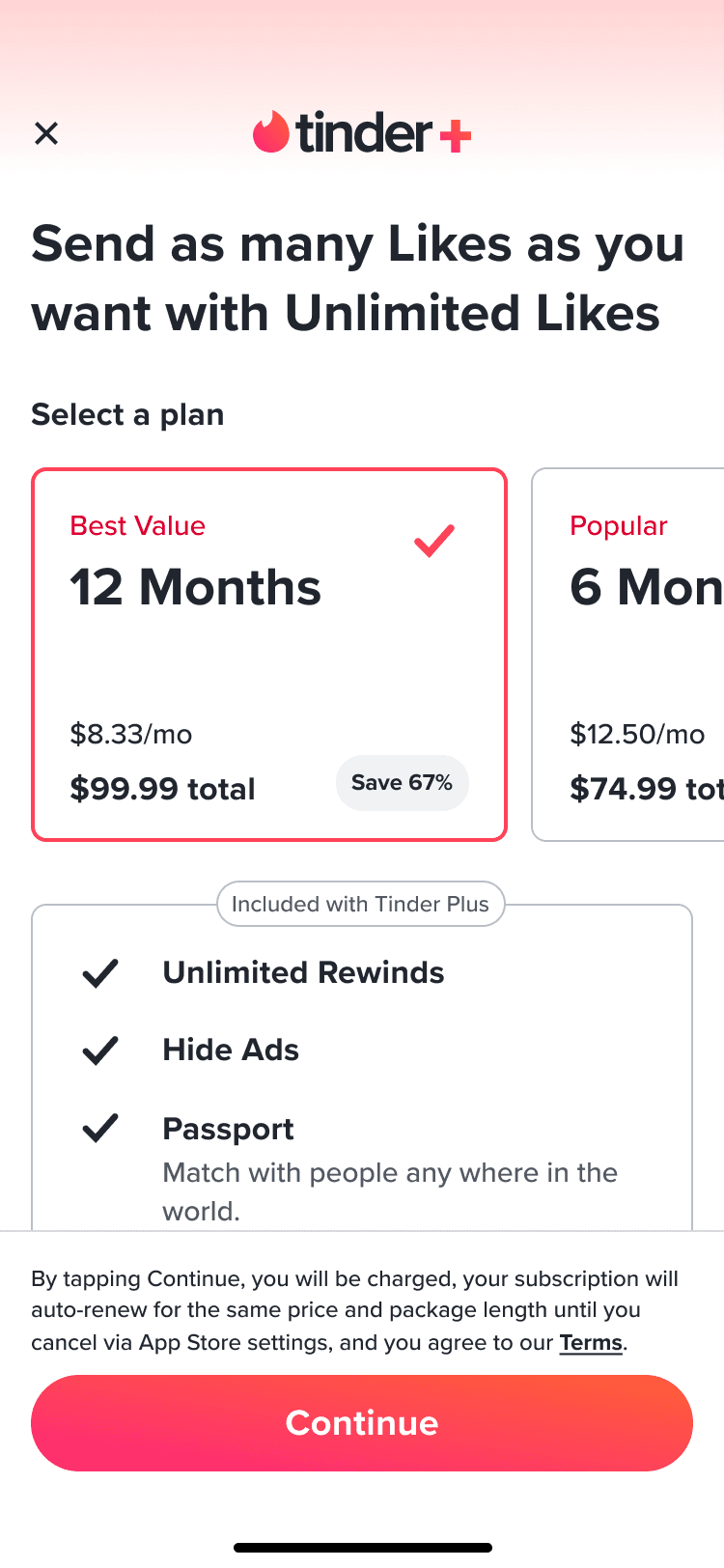
Task: Open the Terms link
Action: (x=591, y=1343)
